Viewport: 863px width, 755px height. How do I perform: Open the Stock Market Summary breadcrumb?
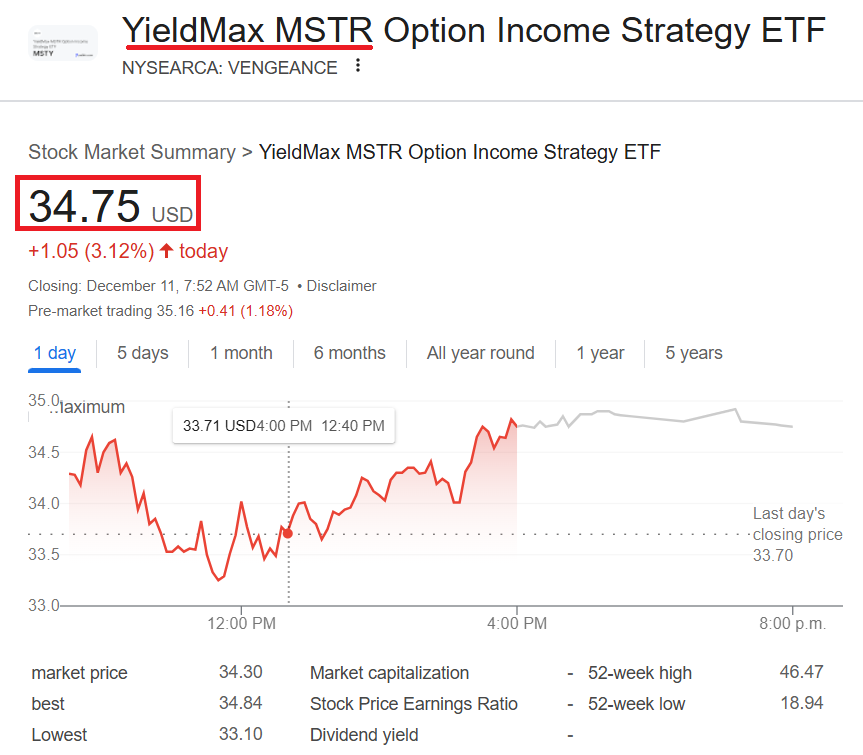point(131,152)
